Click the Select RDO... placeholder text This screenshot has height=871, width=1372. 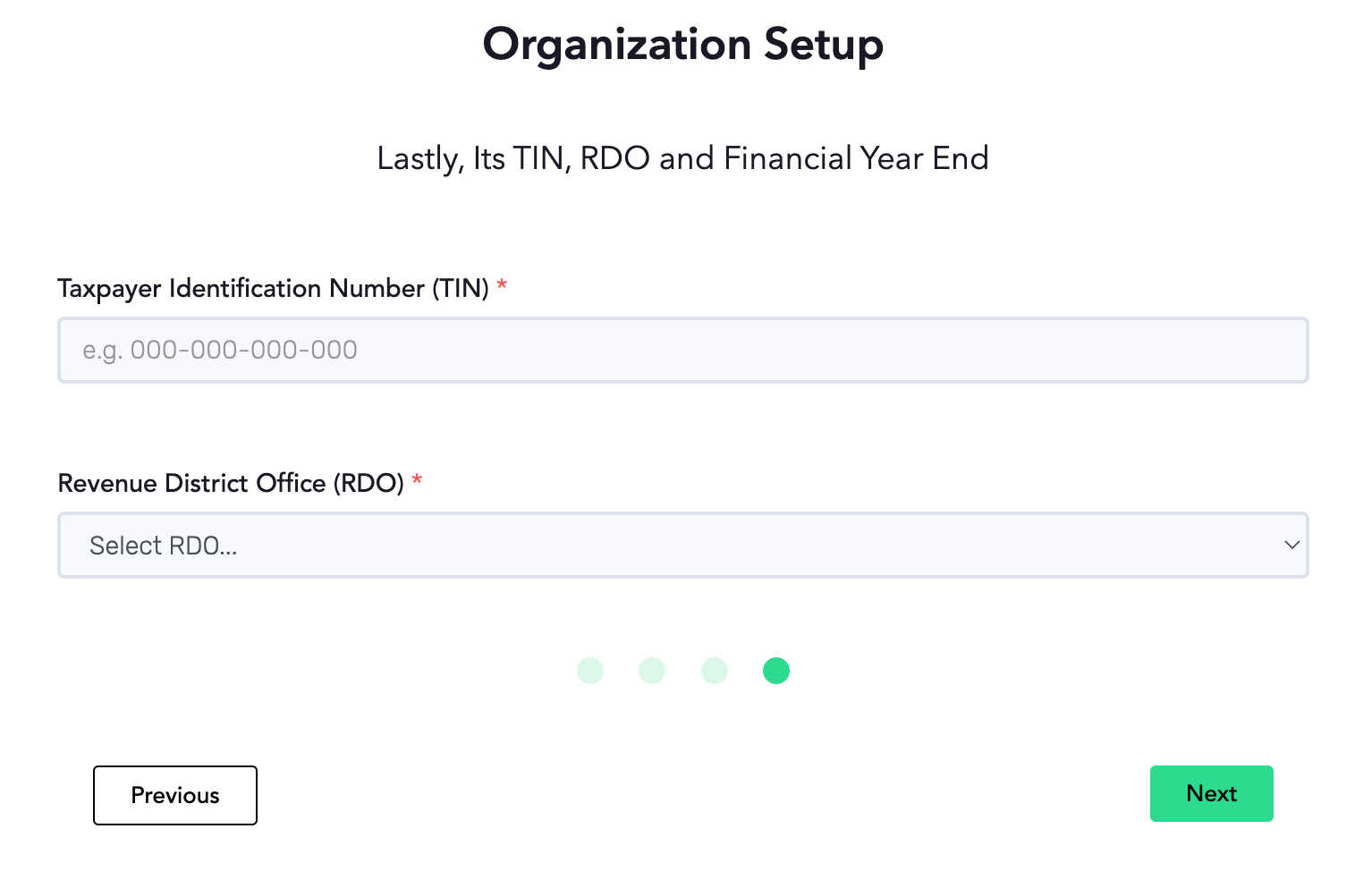click(164, 546)
